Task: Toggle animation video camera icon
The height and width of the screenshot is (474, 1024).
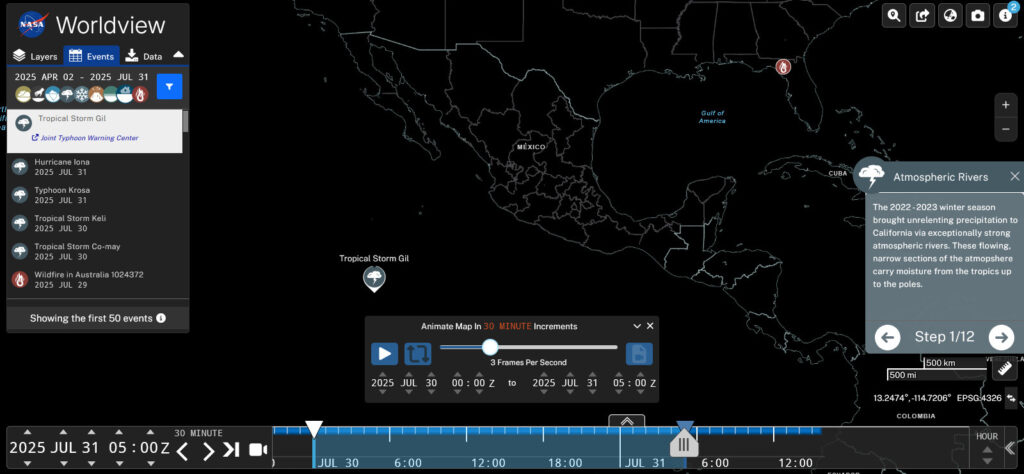Action: pyautogui.click(x=258, y=450)
